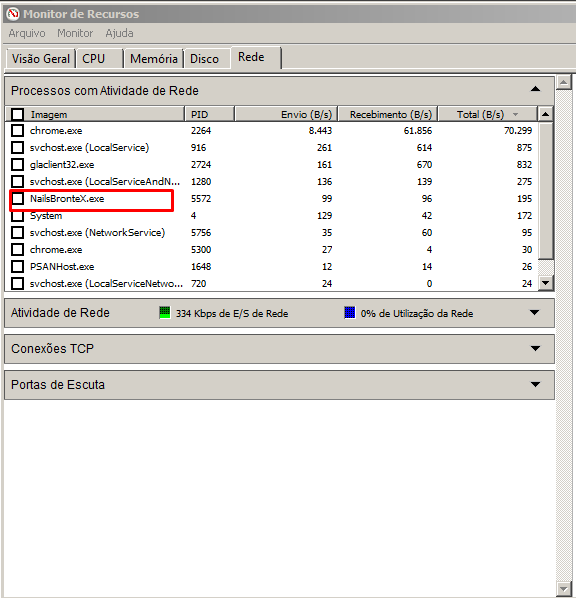Click the process list scroll-down arrow
The image size is (576, 598).
pyautogui.click(x=545, y=283)
